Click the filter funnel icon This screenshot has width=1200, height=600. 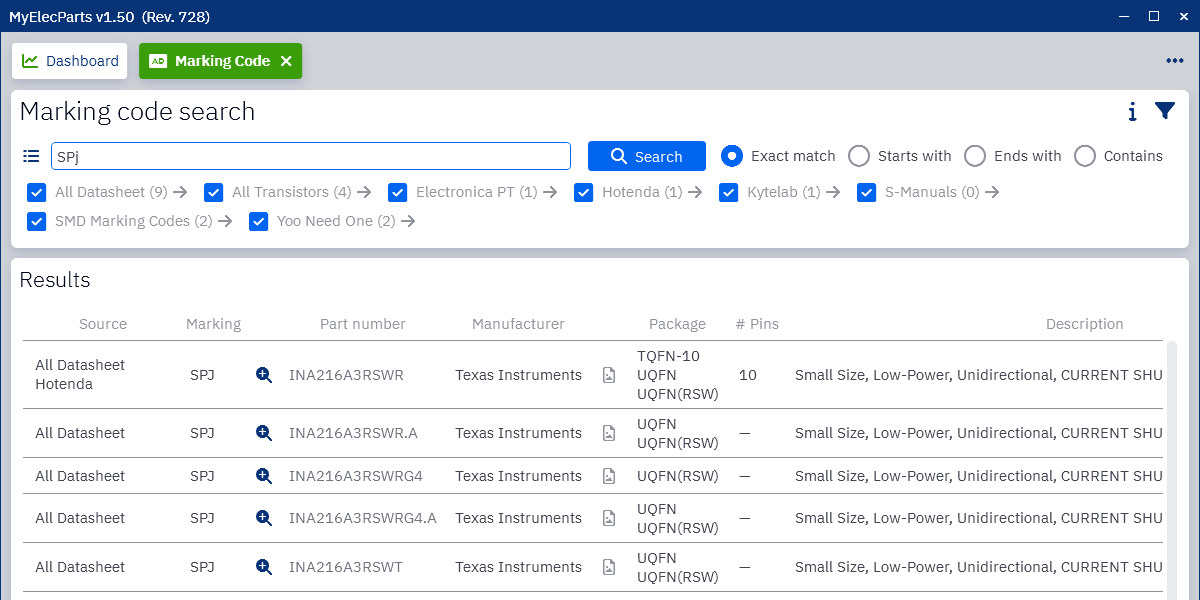tap(1165, 111)
